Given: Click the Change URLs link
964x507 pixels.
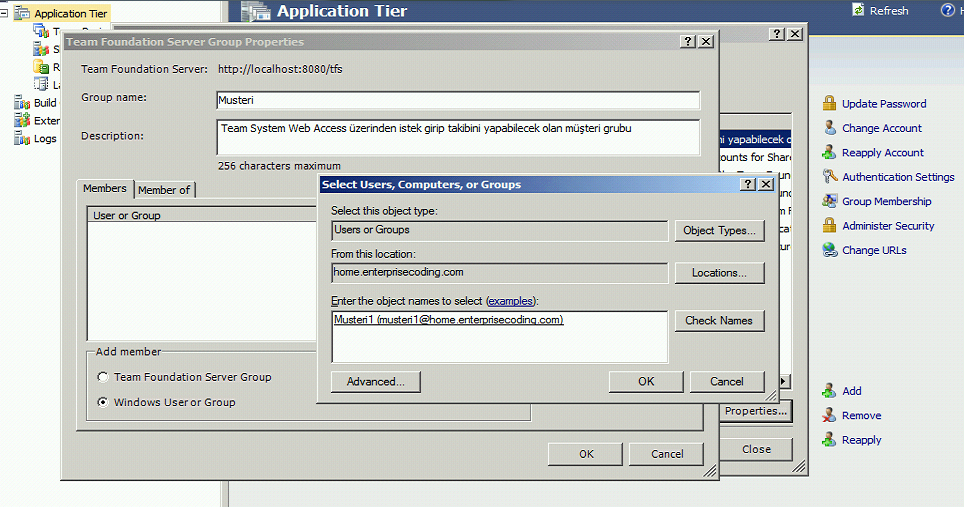Looking at the screenshot, I should (x=874, y=250).
